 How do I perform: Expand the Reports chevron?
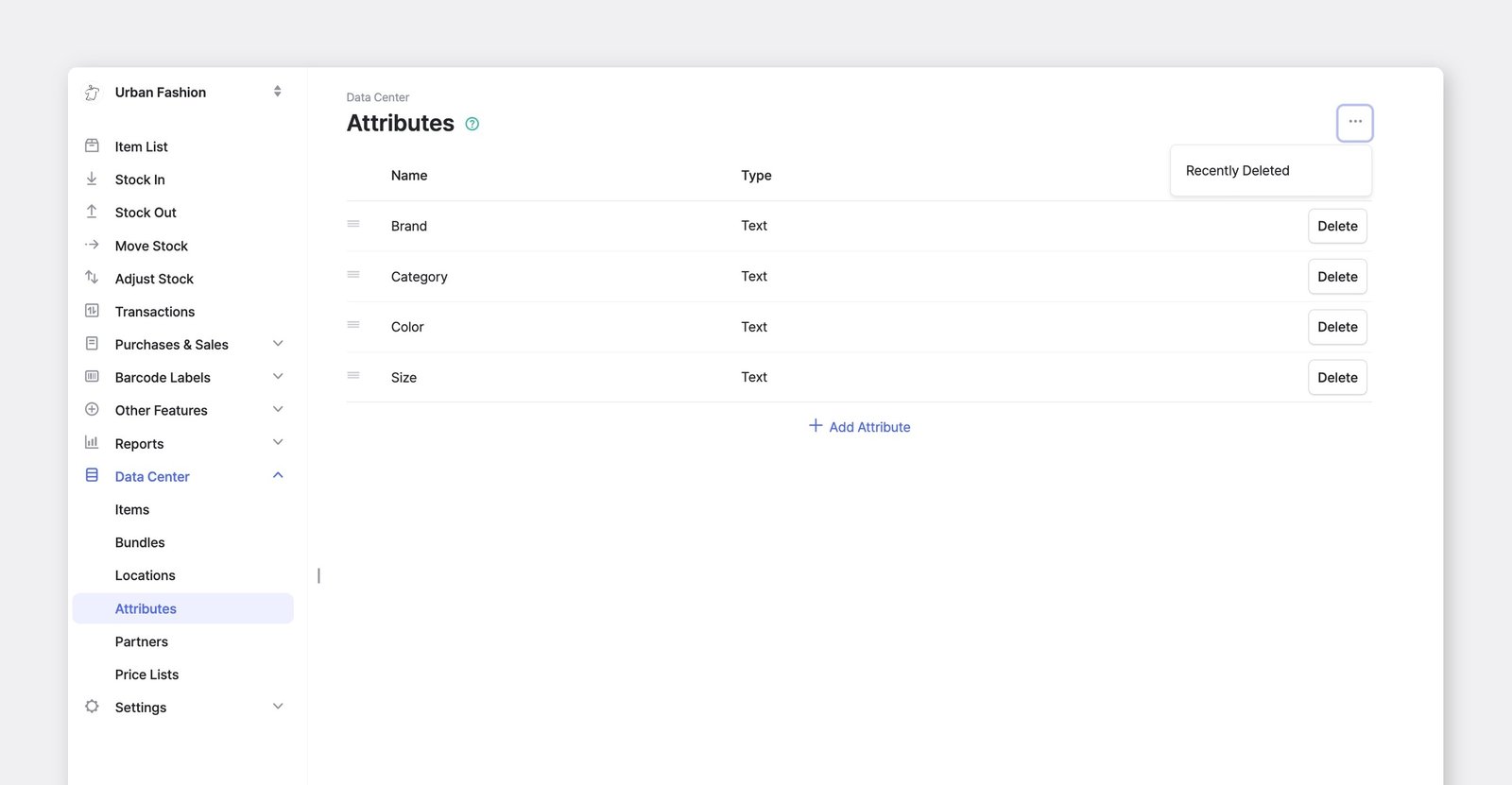(x=278, y=443)
